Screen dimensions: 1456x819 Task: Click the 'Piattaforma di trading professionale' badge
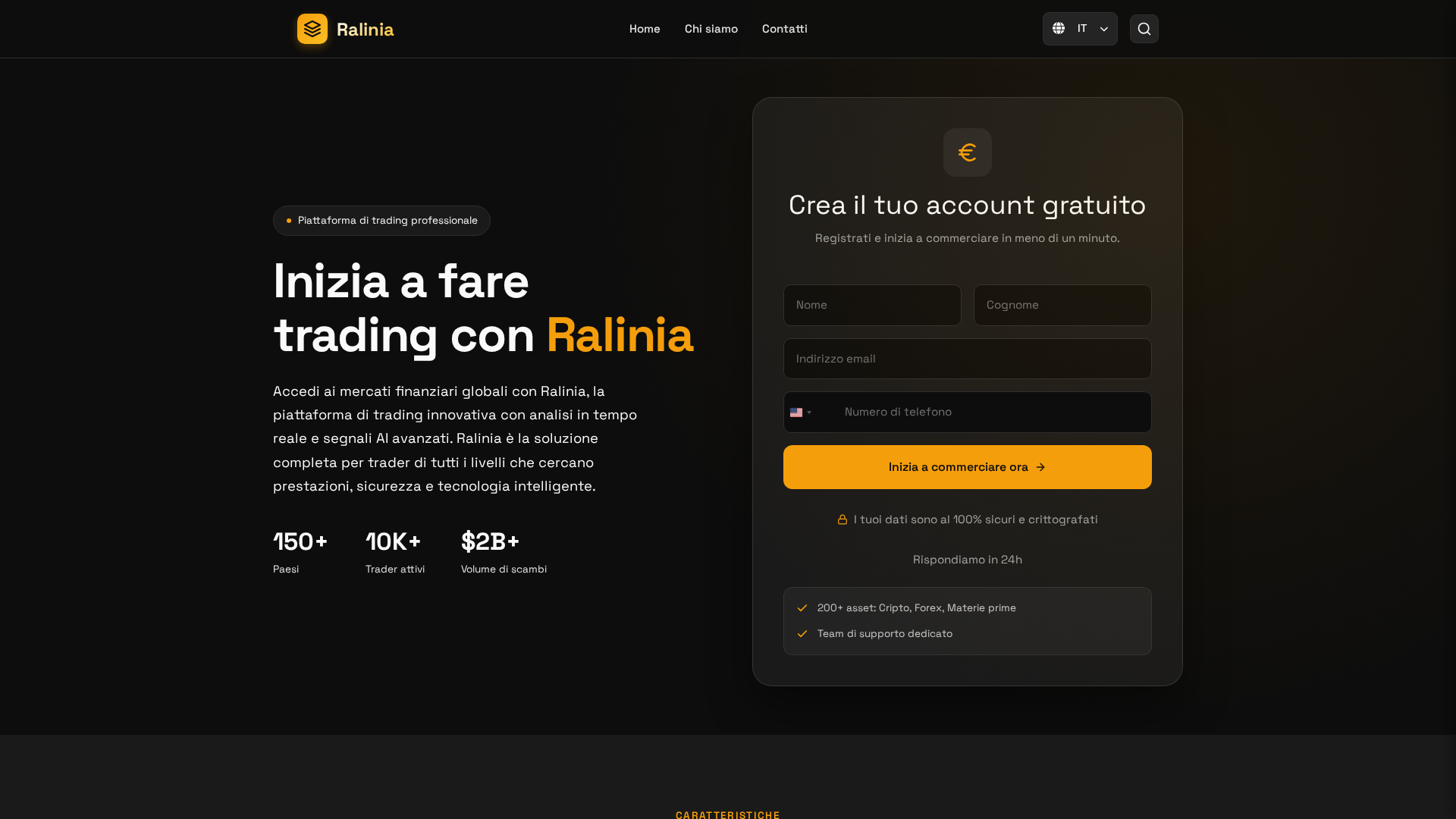[381, 221]
